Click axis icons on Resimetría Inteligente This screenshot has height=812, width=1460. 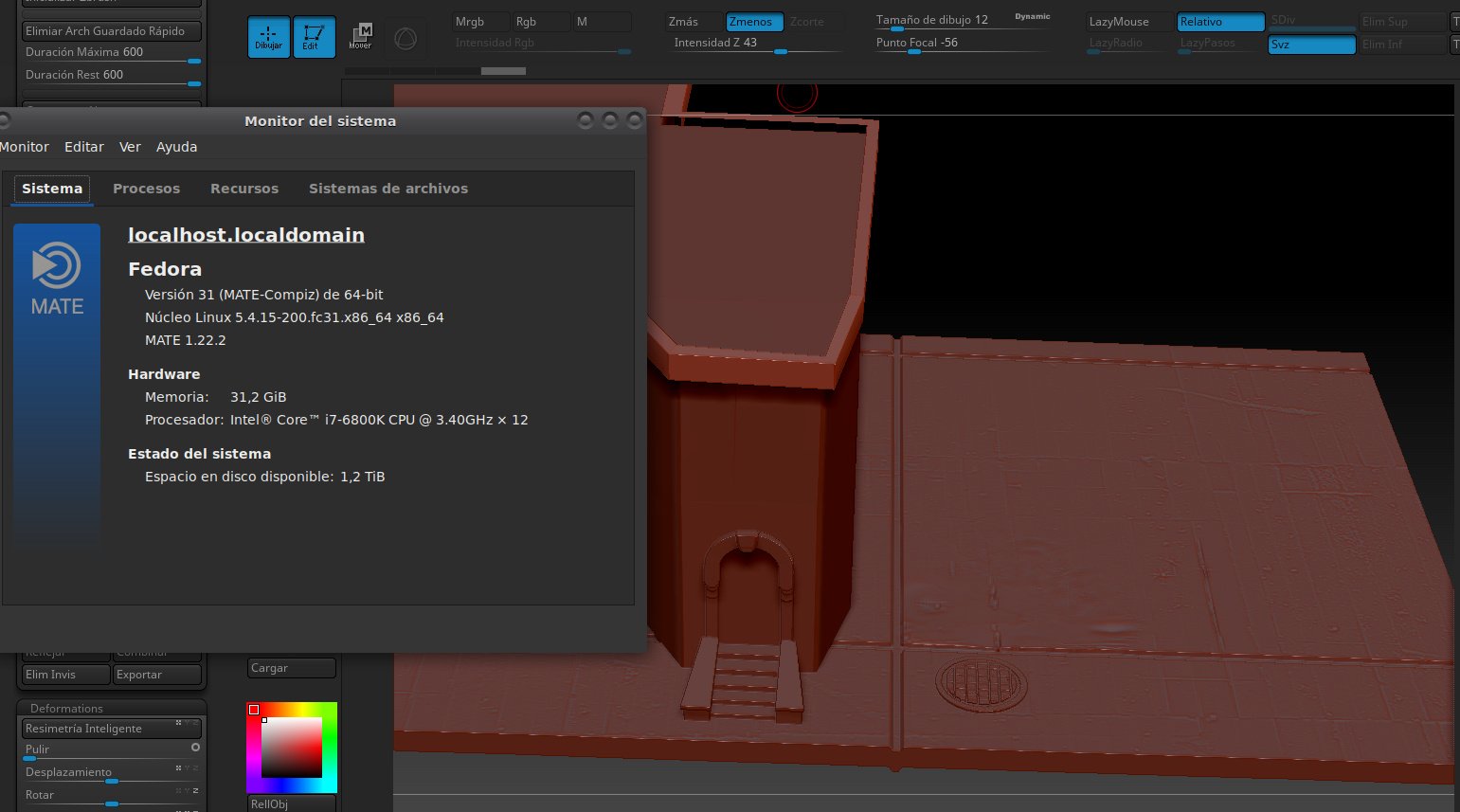186,723
